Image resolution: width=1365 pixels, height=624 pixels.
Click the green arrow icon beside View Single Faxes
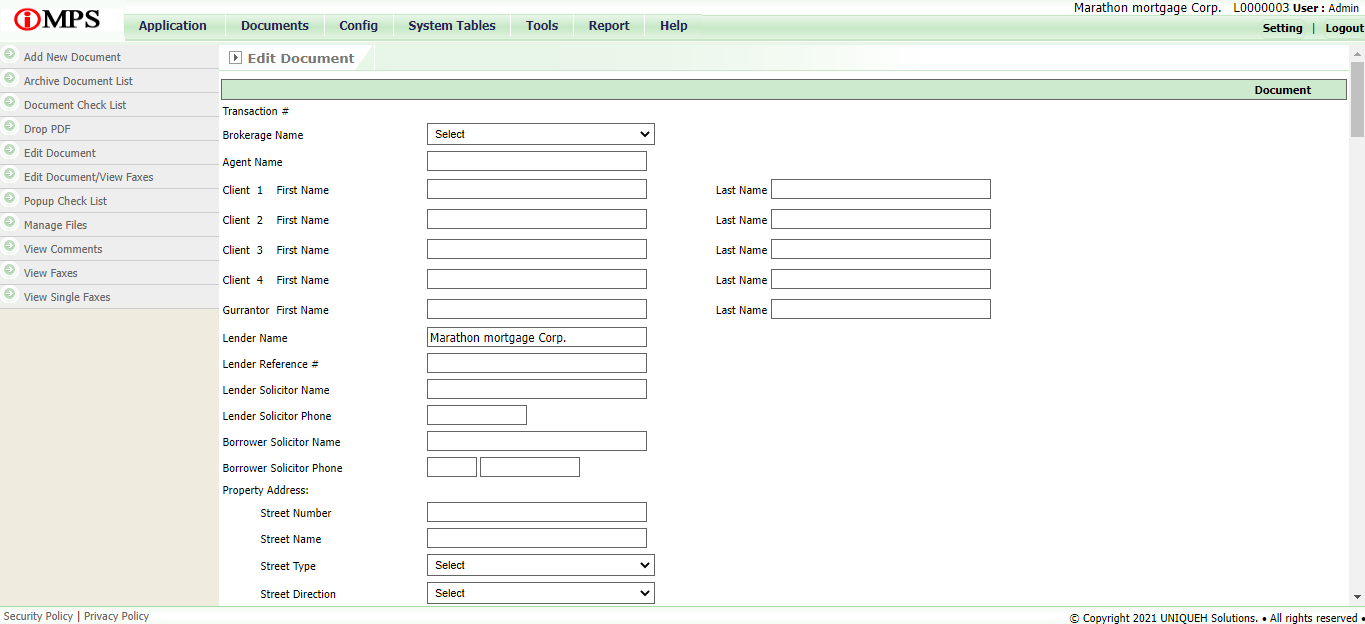pos(10,295)
